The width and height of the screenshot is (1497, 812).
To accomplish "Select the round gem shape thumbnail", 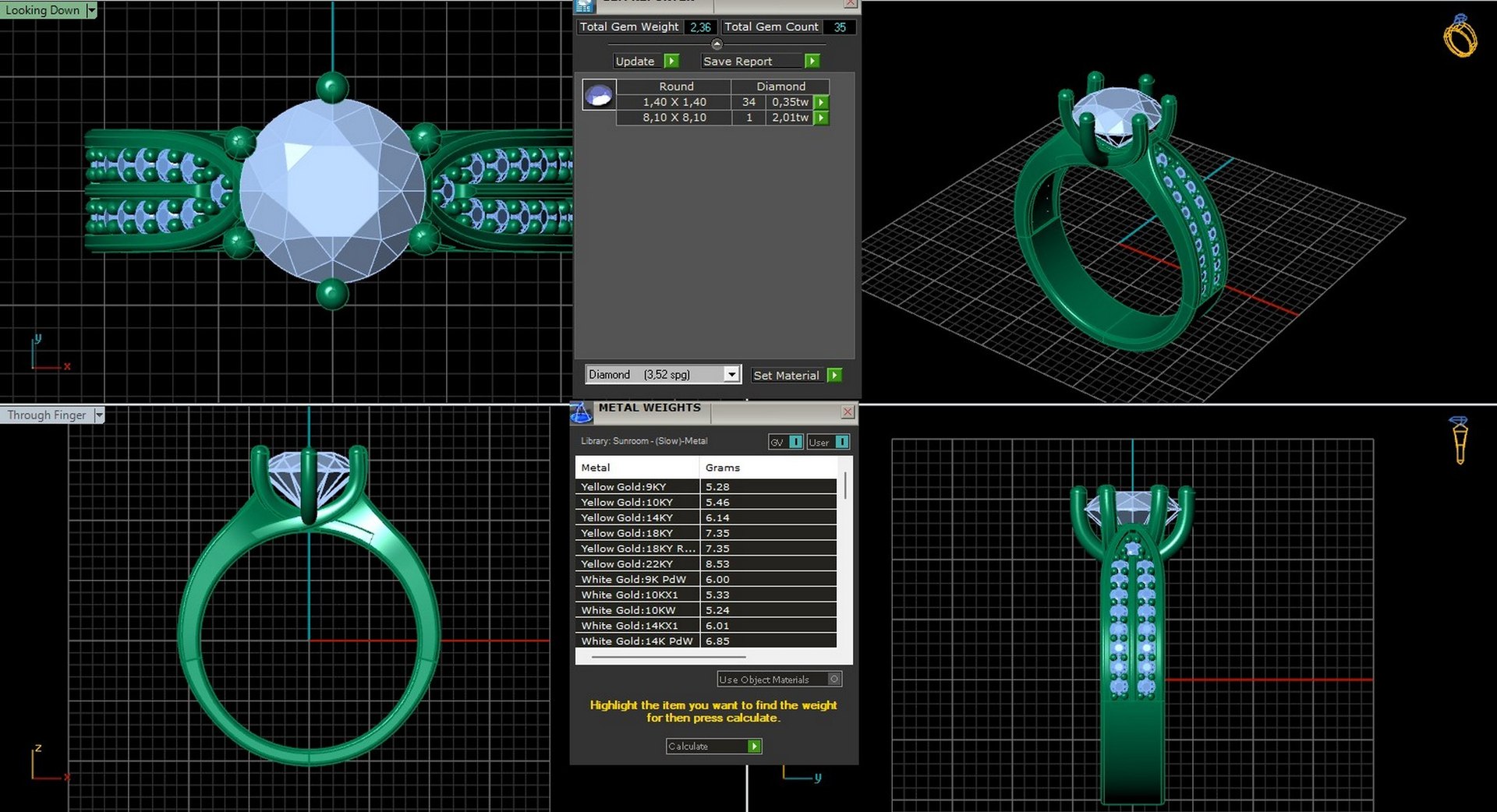I will pyautogui.click(x=599, y=95).
